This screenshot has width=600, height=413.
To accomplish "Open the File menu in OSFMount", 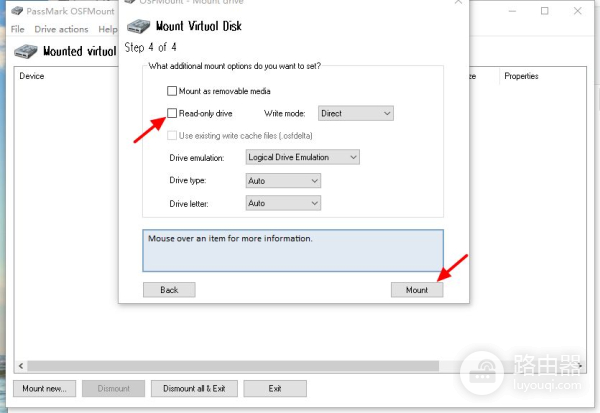I will click(x=18, y=29).
